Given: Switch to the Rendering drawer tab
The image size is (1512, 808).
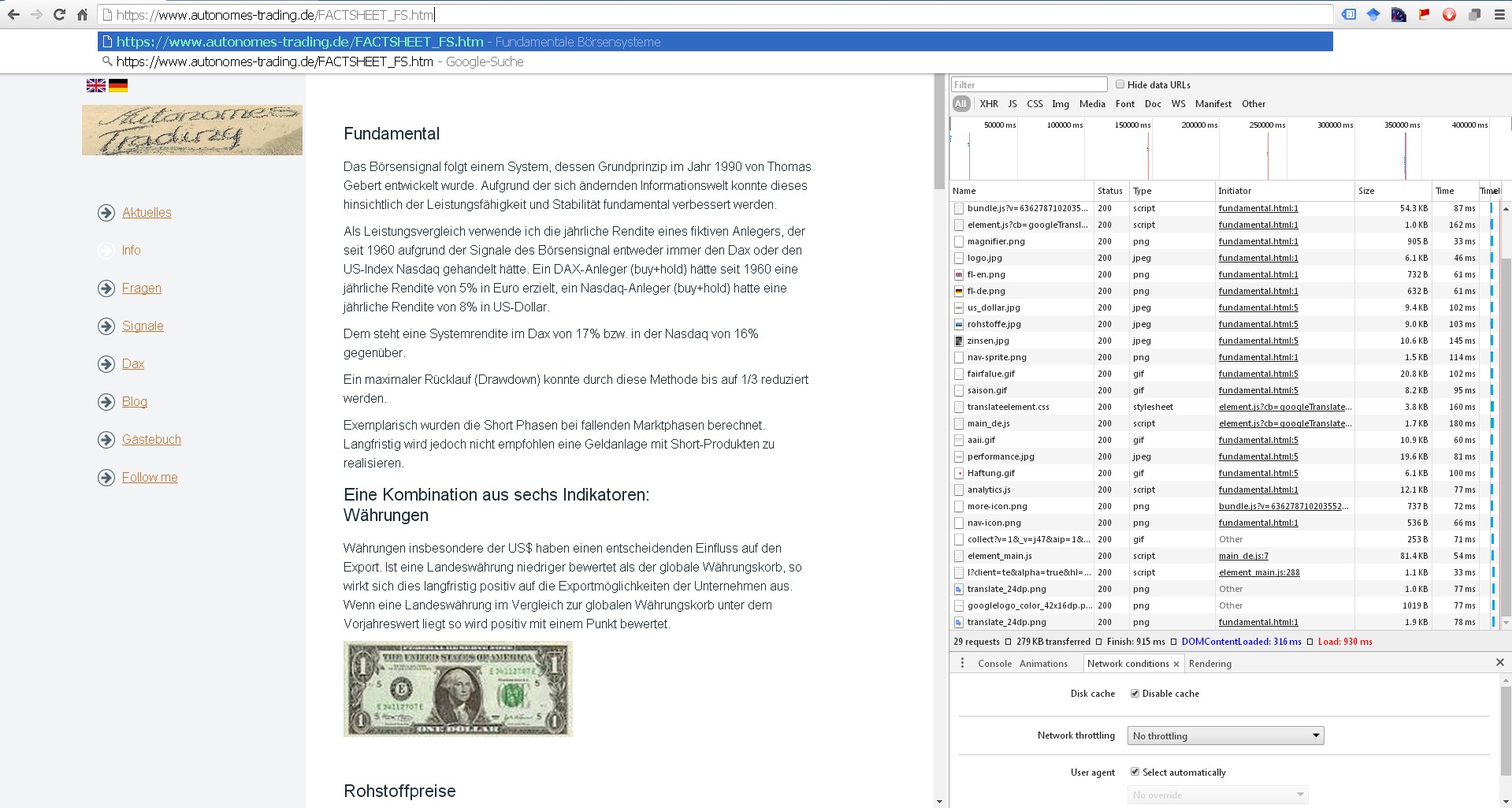Looking at the screenshot, I should point(1209,664).
